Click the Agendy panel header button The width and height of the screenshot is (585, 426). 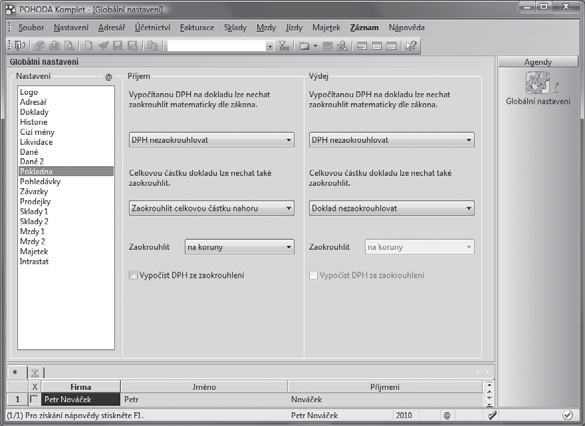pyautogui.click(x=538, y=62)
